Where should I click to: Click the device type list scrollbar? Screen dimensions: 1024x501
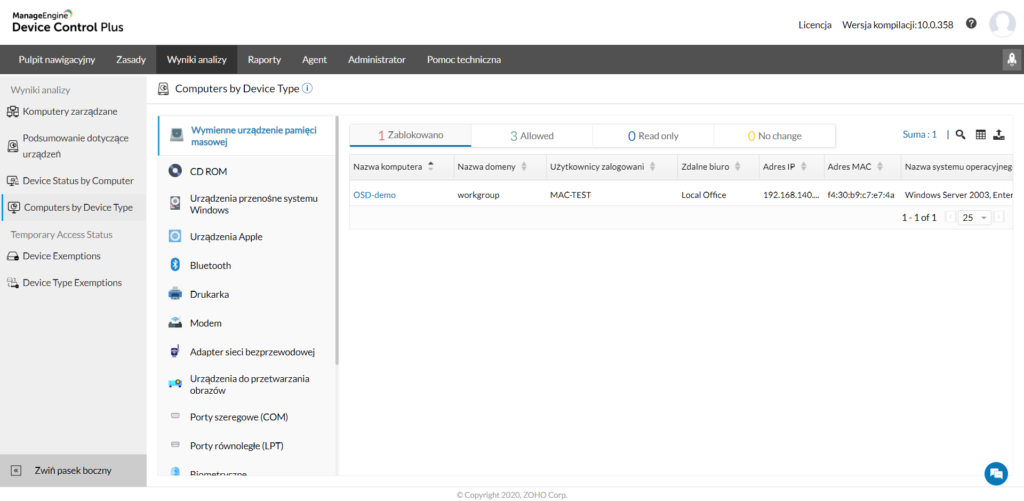click(x=337, y=240)
